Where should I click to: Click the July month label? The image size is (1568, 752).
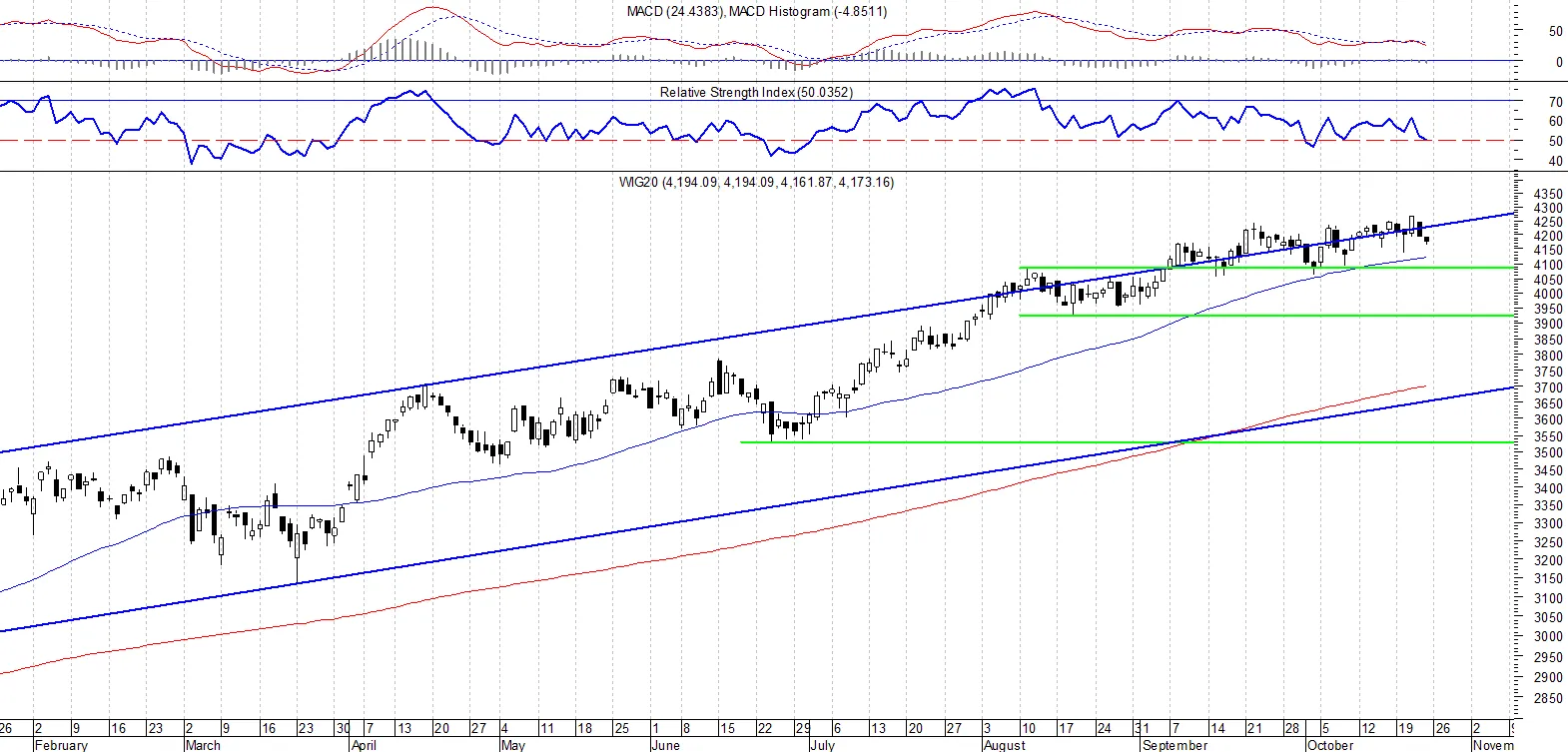822,745
